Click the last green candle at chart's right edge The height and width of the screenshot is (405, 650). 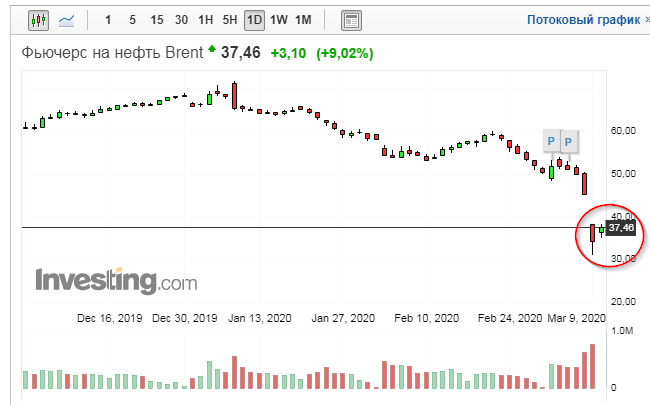coord(601,230)
